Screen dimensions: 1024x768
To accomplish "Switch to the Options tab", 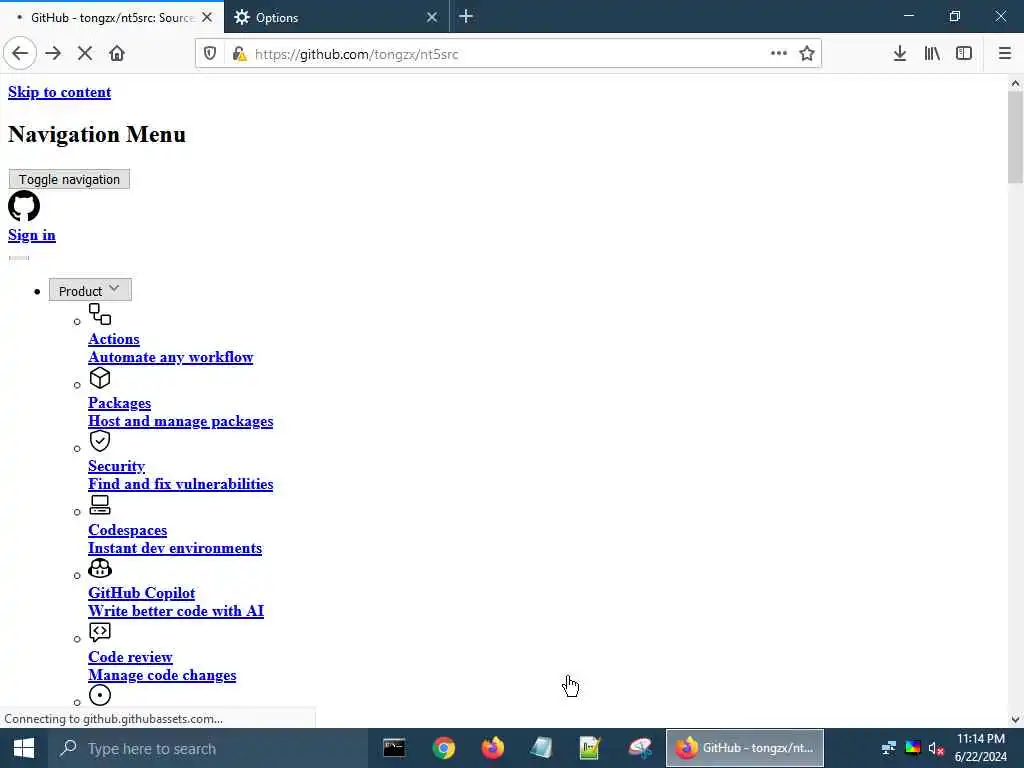I will click(336, 18).
